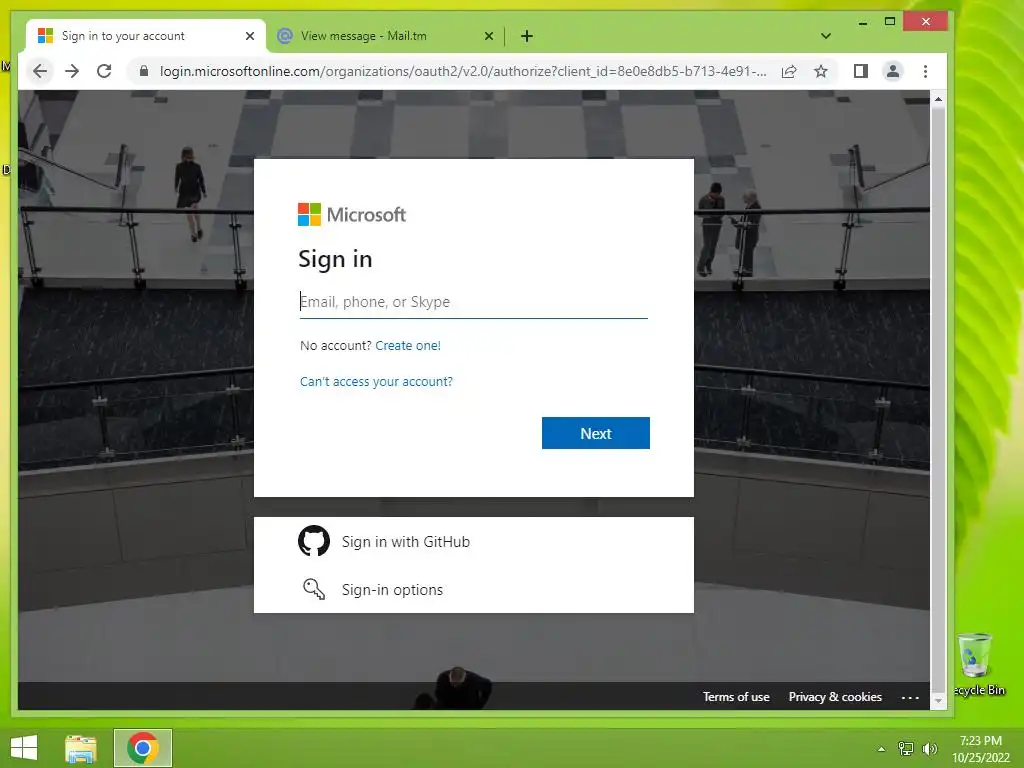
Task: Bookmark this page with the star icon
Action: tap(821, 71)
